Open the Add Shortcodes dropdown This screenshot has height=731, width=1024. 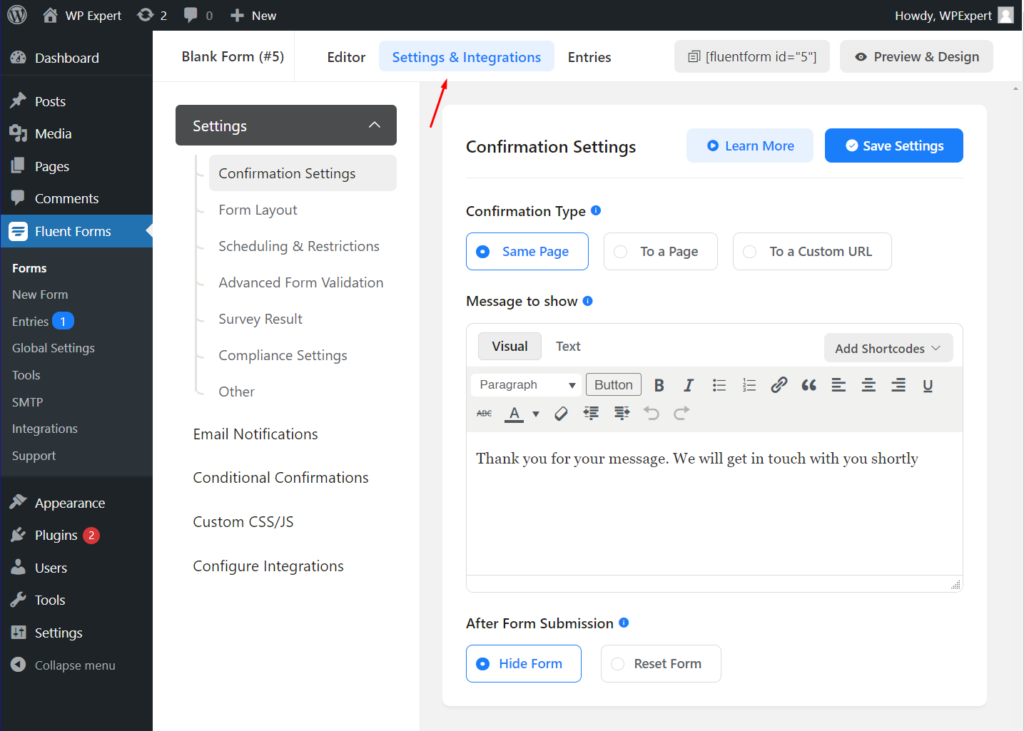888,348
